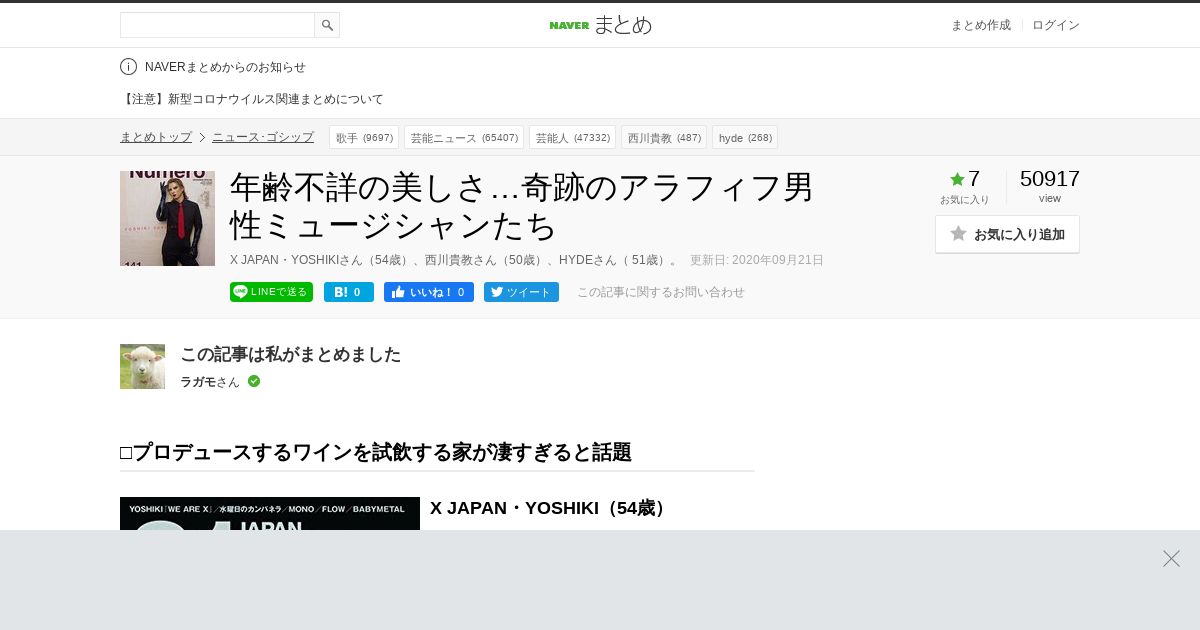Open author ラガモさん profile link
This screenshot has width=1200, height=630.
[210, 382]
